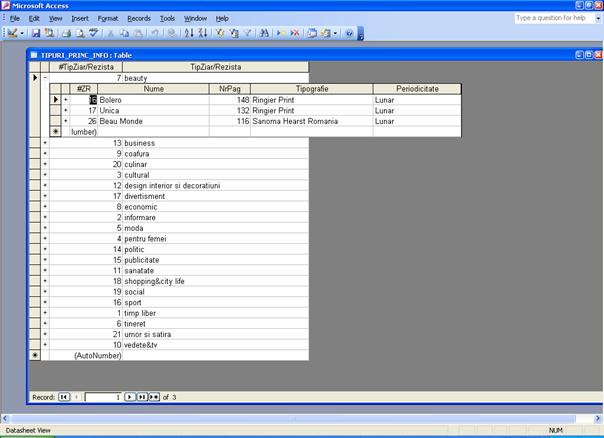604x438 pixels.
Task: Click the Save icon in the toolbar
Action: point(35,33)
